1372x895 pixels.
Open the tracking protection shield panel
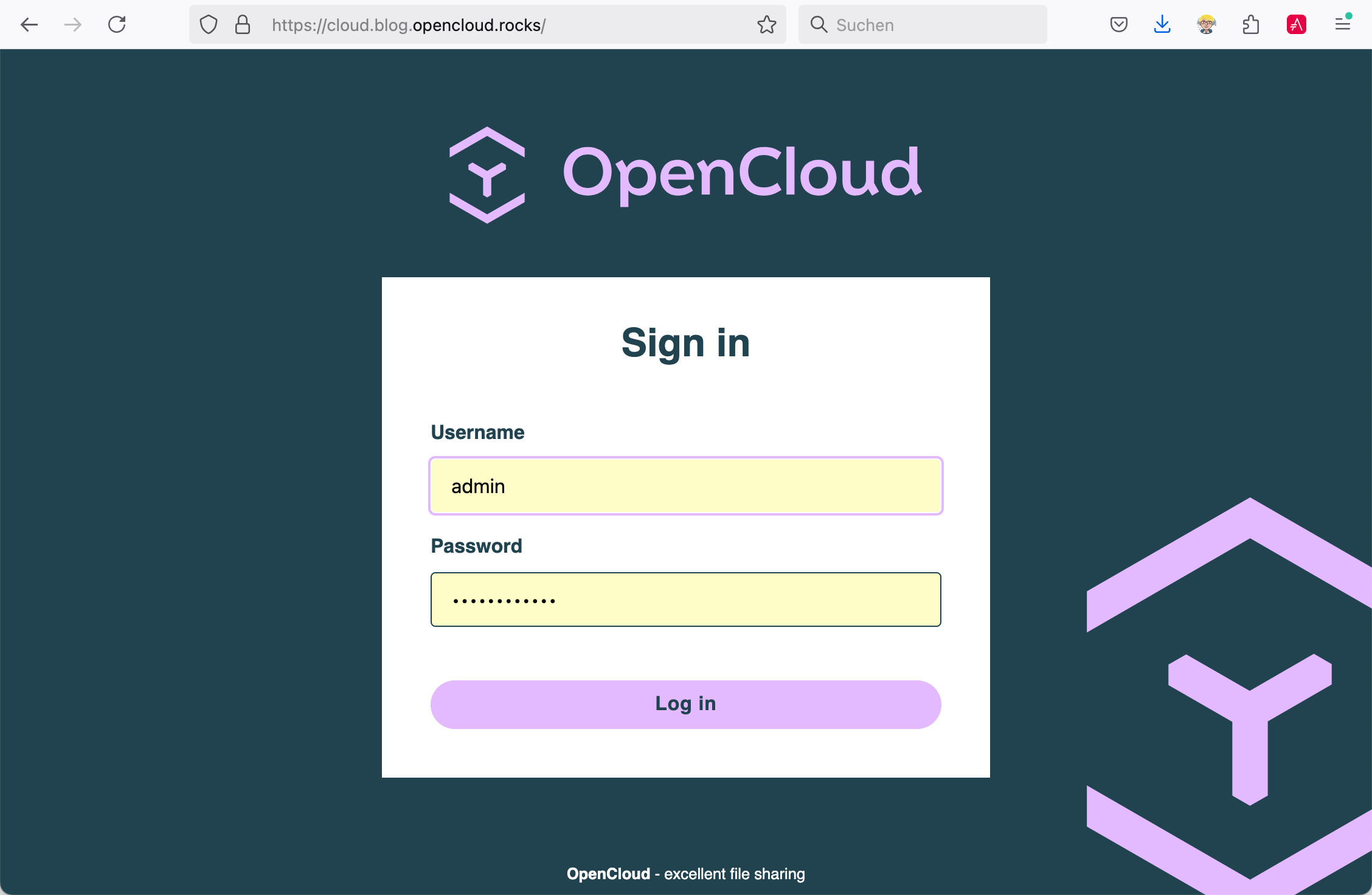(x=209, y=25)
